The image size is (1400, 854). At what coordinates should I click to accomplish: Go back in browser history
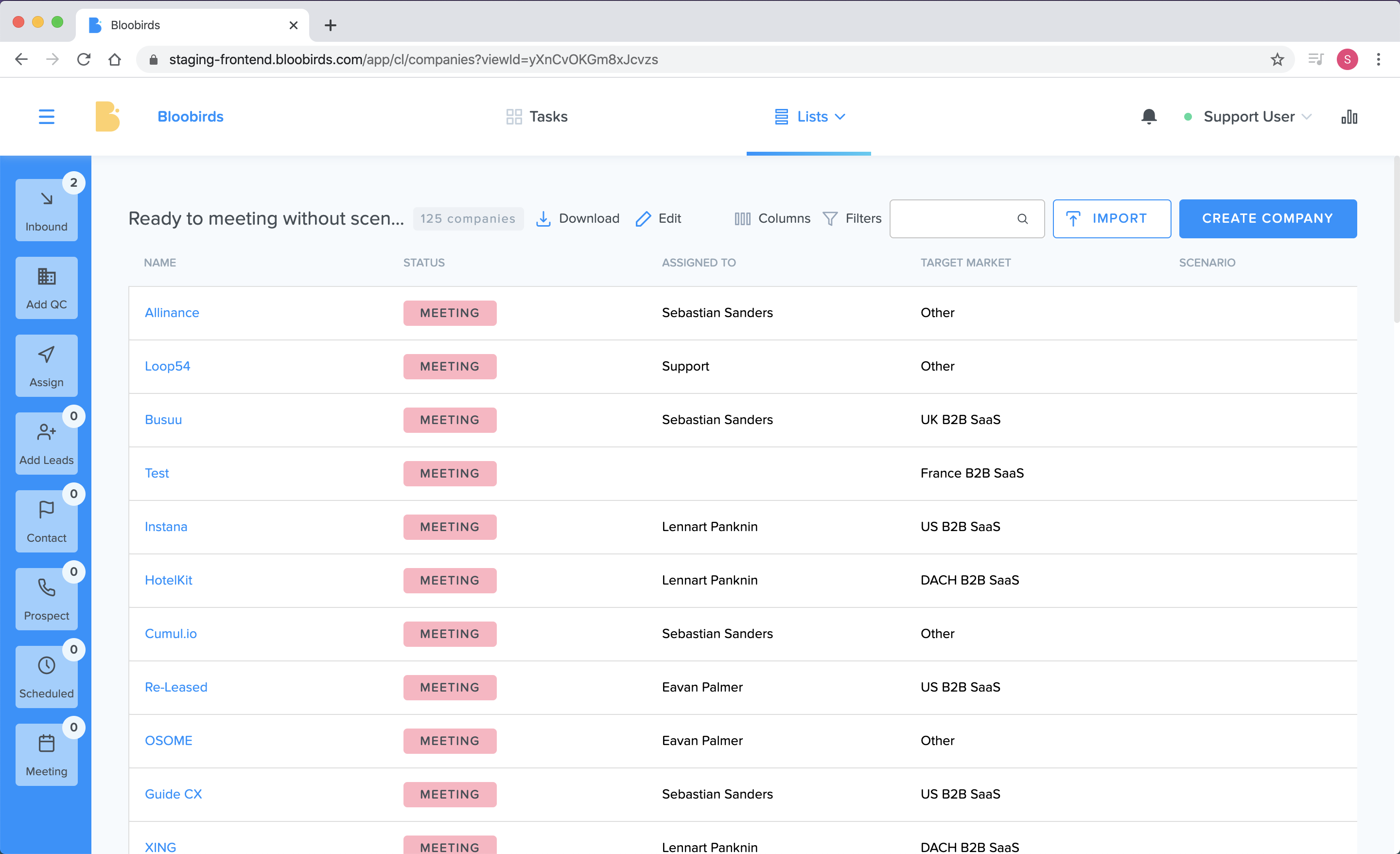21,59
